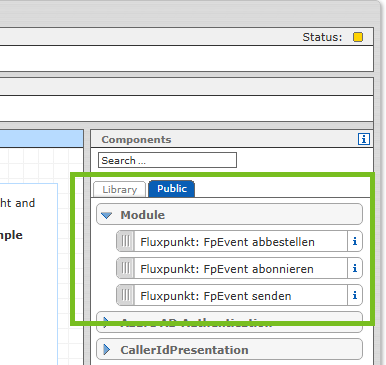Select Fluxpunkt: FpEvent senden component
386x365 pixels.
(x=239, y=295)
